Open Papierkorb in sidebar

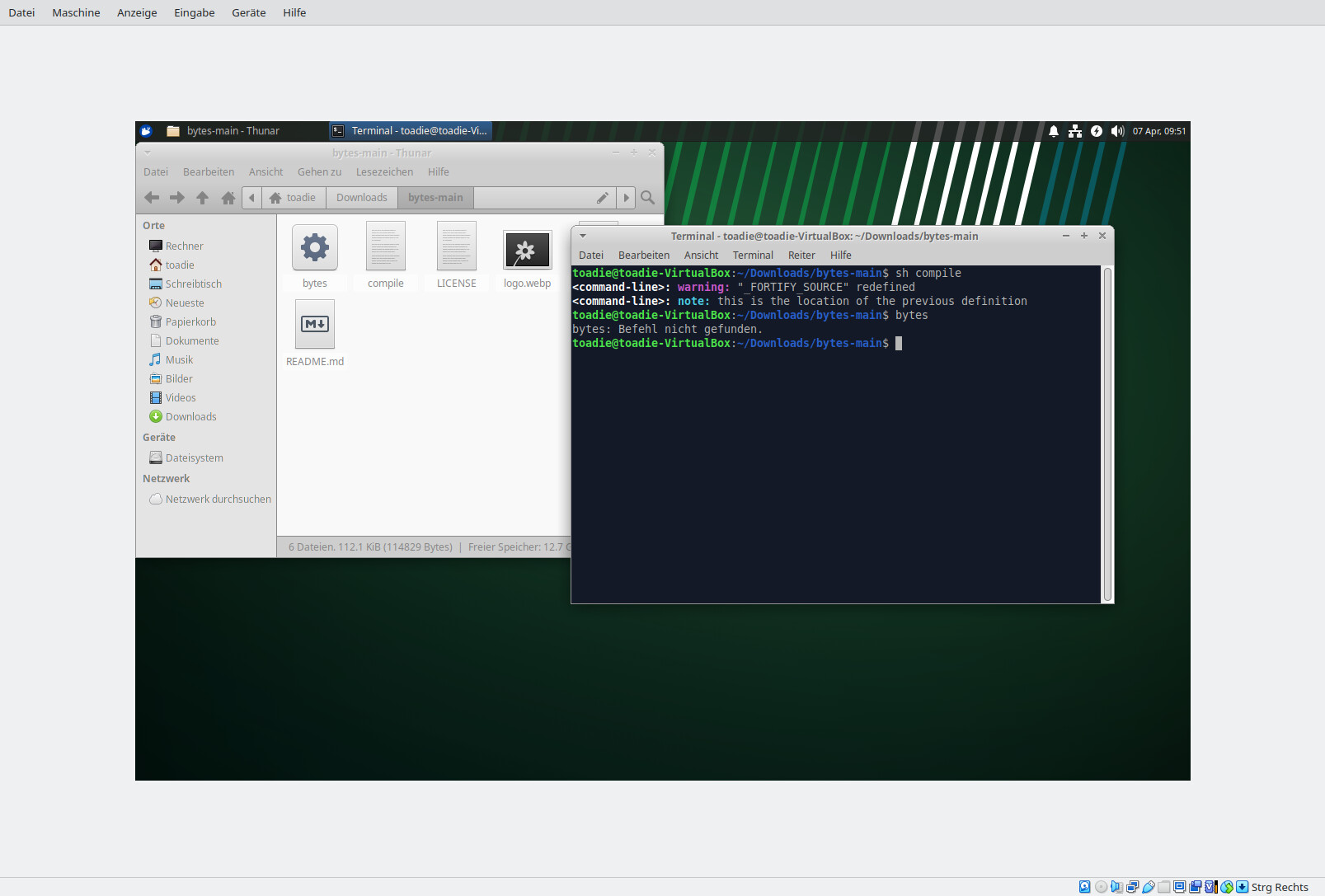coord(190,321)
